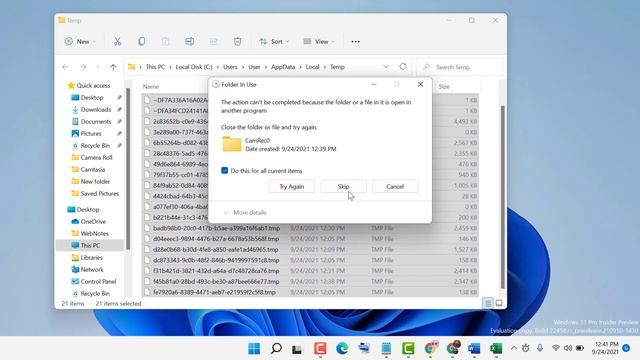Viewport: 640px width, 360px height.
Task: Open the green Camtasia taskbar icon
Action: 408,348
